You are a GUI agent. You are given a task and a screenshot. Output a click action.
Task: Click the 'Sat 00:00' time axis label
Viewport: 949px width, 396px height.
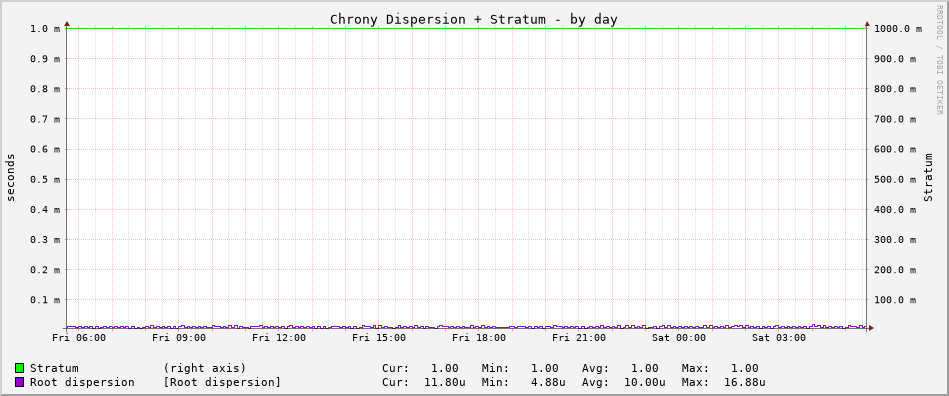[678, 337]
